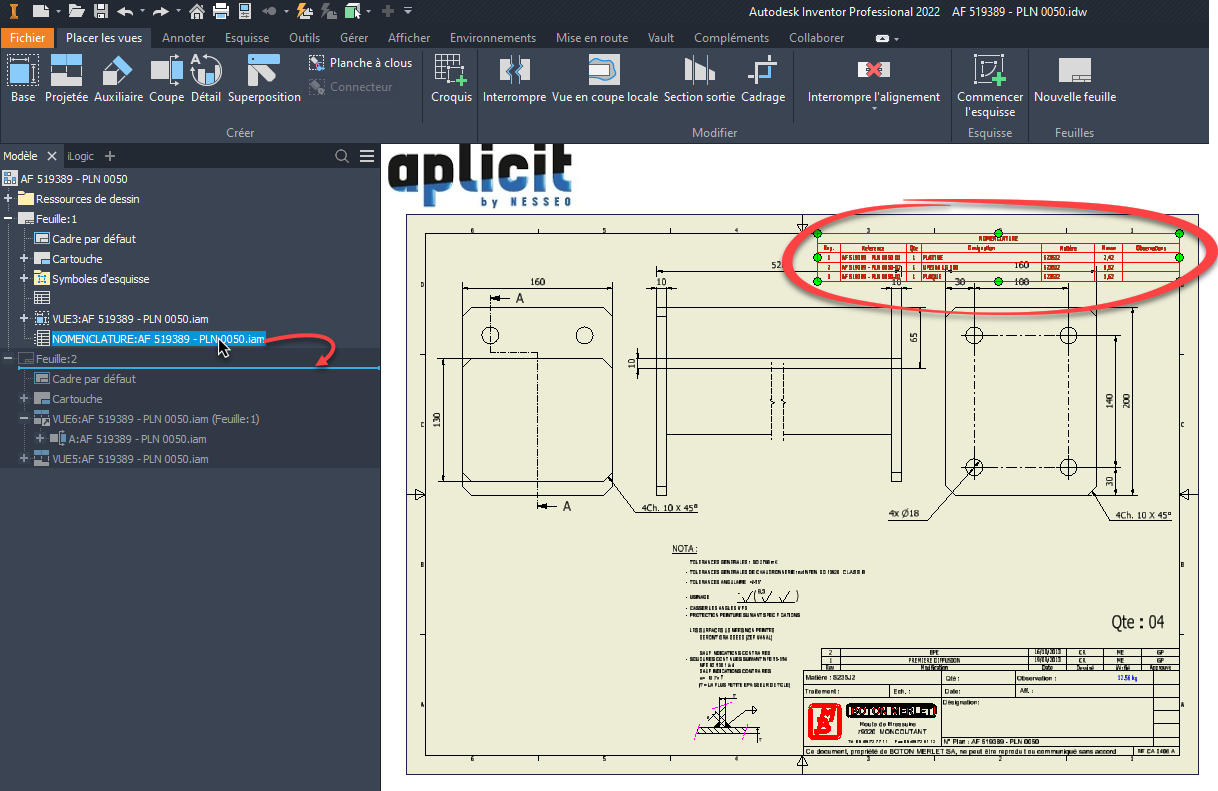This screenshot has width=1218, height=791.
Task: Open the Superposition view tool
Action: (264, 79)
